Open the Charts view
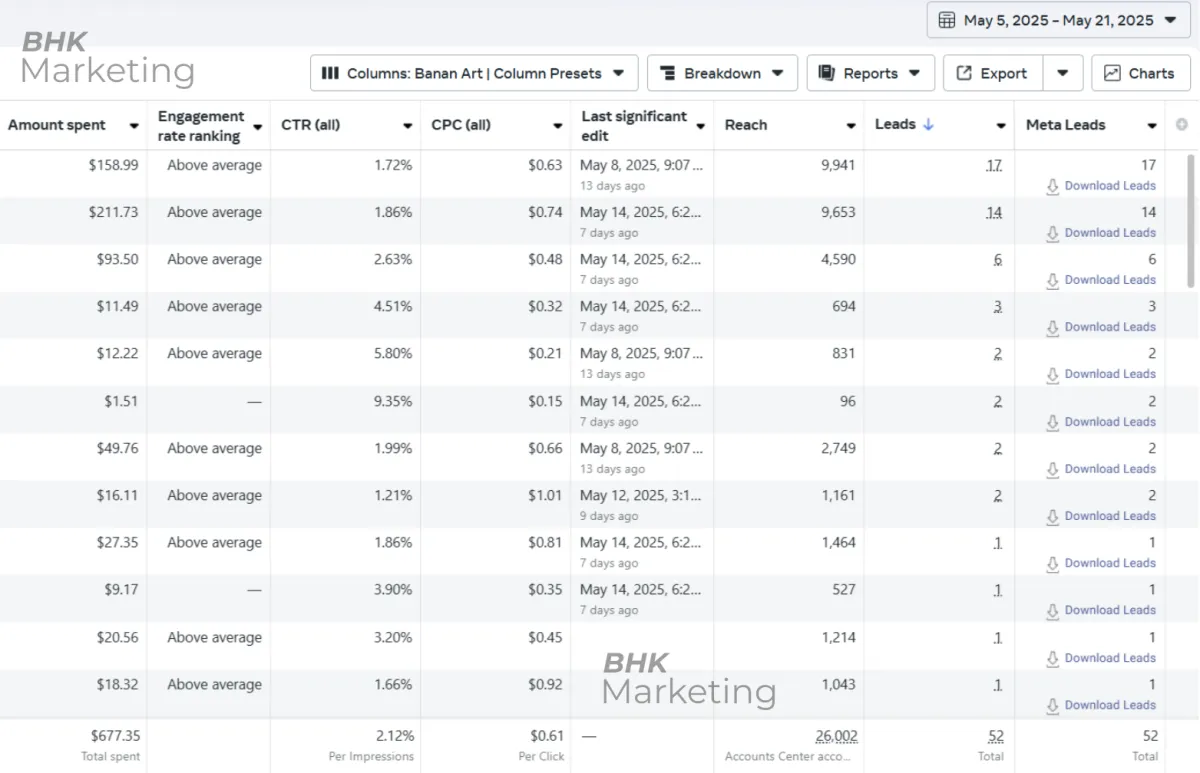 point(1140,73)
